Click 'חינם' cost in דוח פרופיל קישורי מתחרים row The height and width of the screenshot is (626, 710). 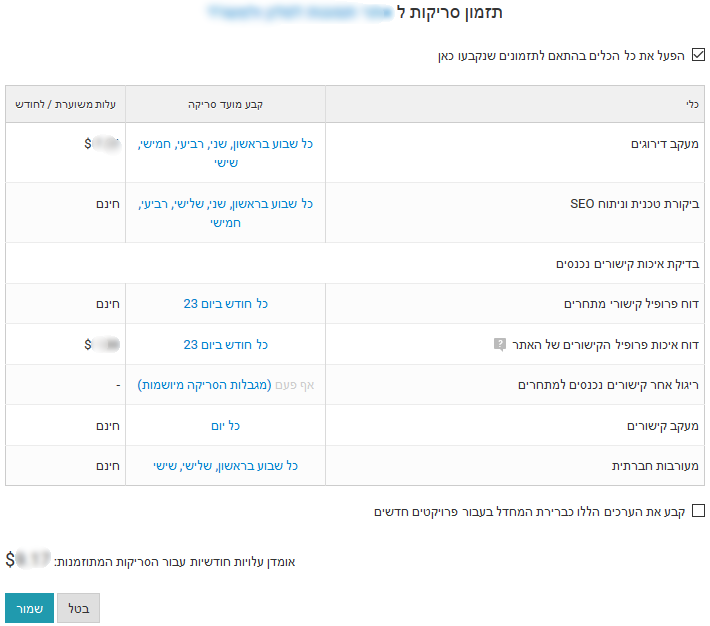(x=108, y=304)
